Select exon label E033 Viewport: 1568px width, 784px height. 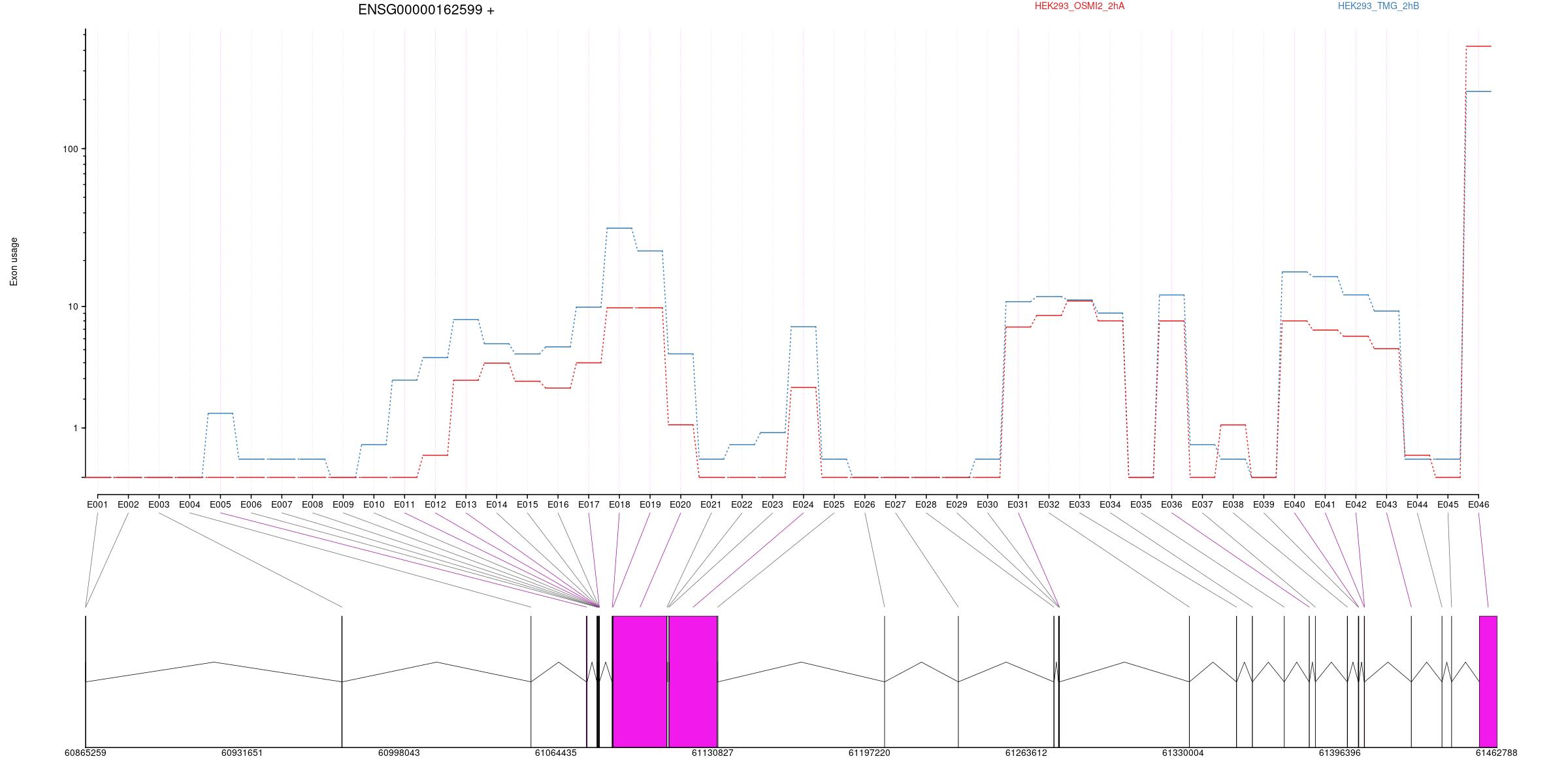(1079, 504)
